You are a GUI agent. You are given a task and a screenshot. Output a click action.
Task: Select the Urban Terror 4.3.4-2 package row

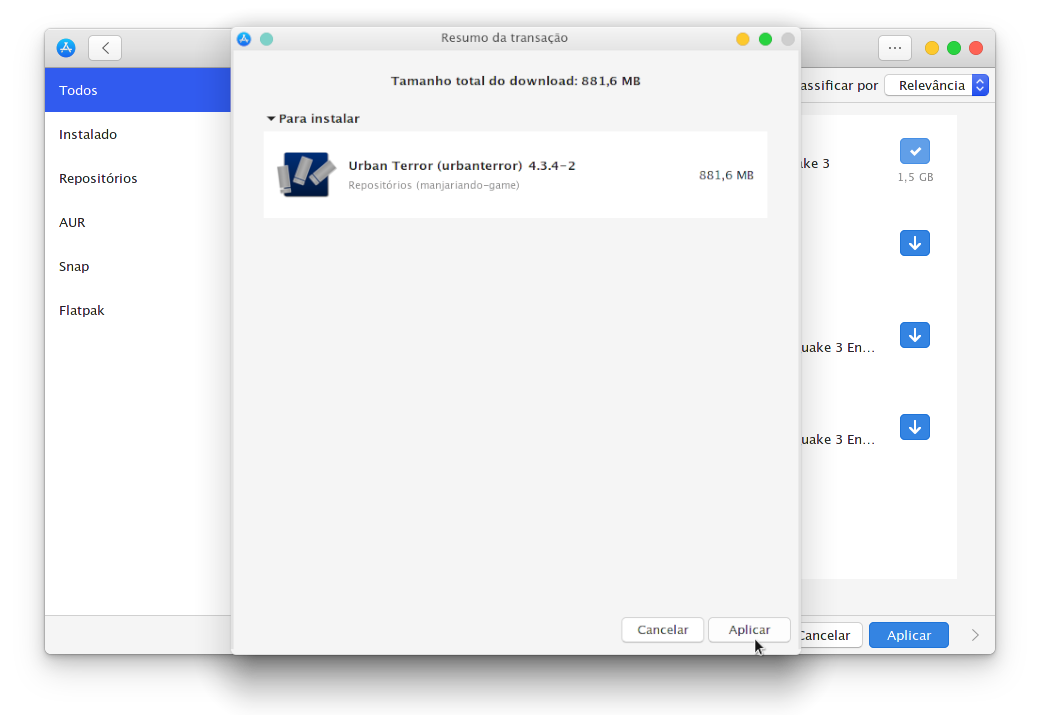[x=515, y=175]
